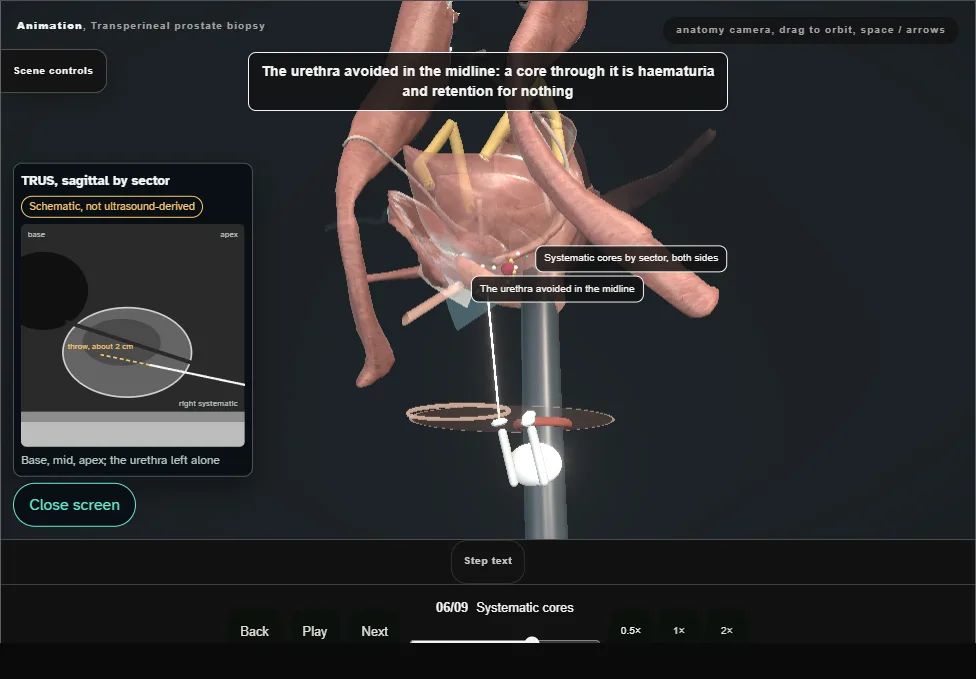
Task: Click the timeline progress slider handle
Action: (532, 640)
